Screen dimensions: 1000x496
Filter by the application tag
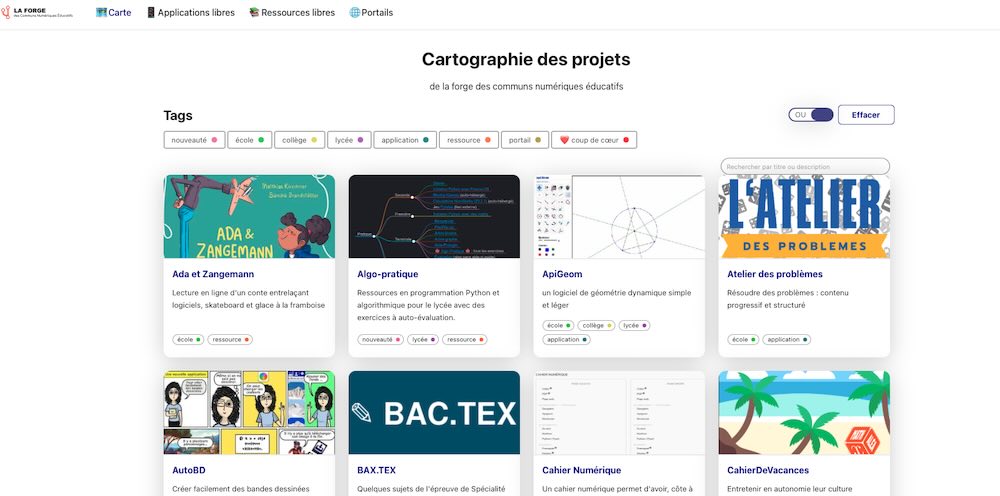405,140
